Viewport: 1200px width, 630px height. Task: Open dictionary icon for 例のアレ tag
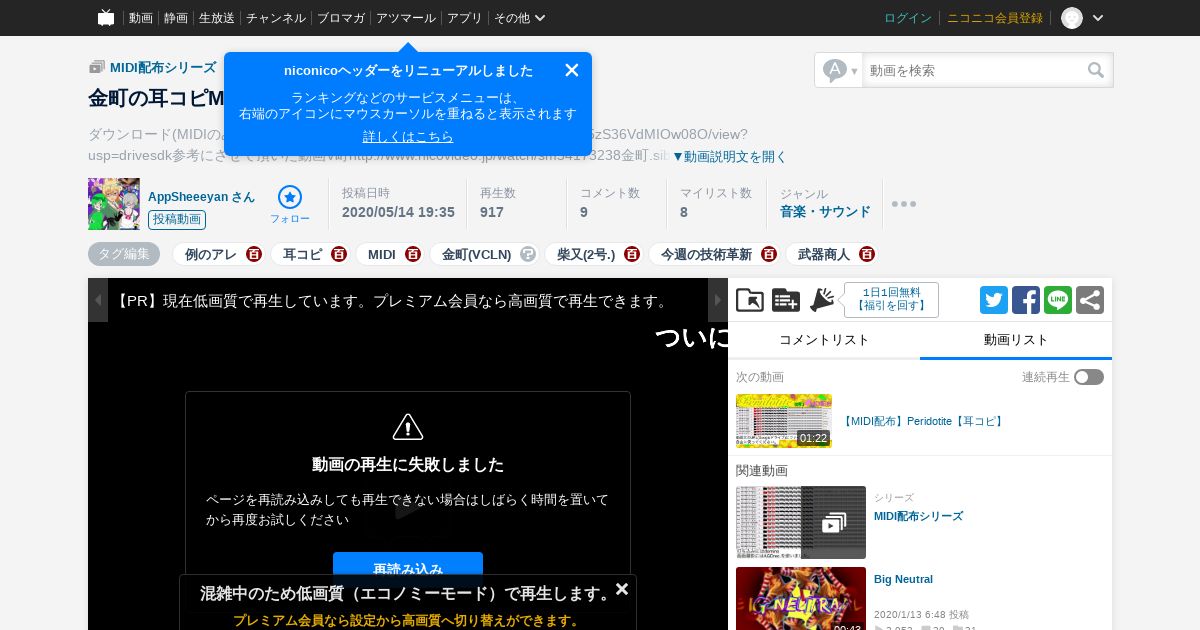(254, 254)
